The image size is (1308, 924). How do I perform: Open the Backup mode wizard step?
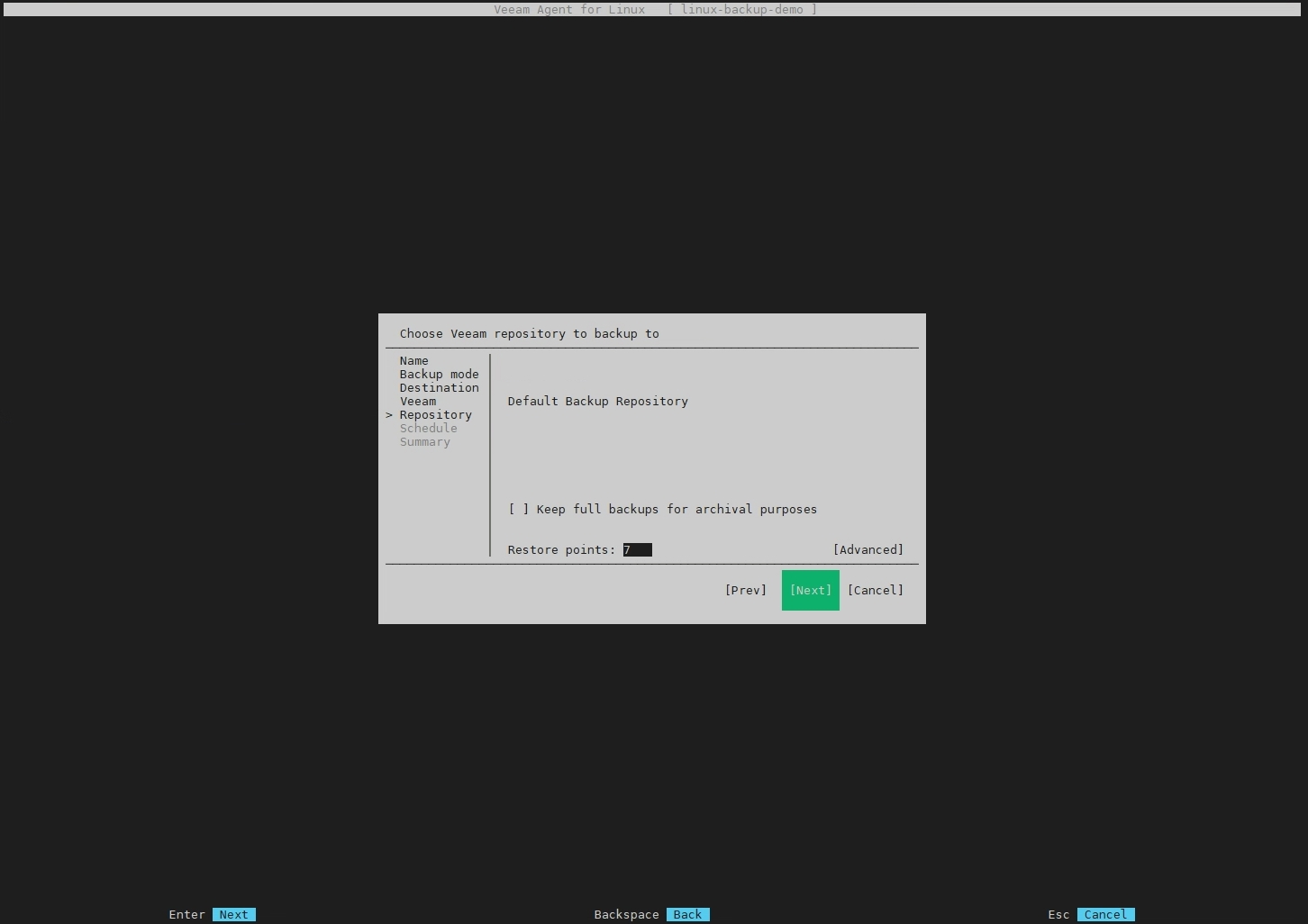tap(439, 375)
